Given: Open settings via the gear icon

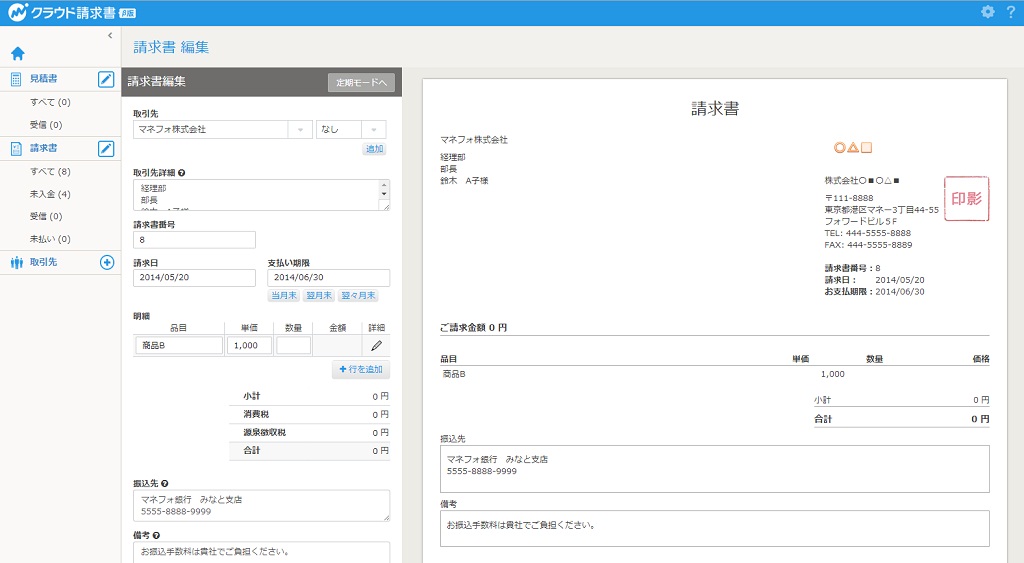Looking at the screenshot, I should [988, 12].
